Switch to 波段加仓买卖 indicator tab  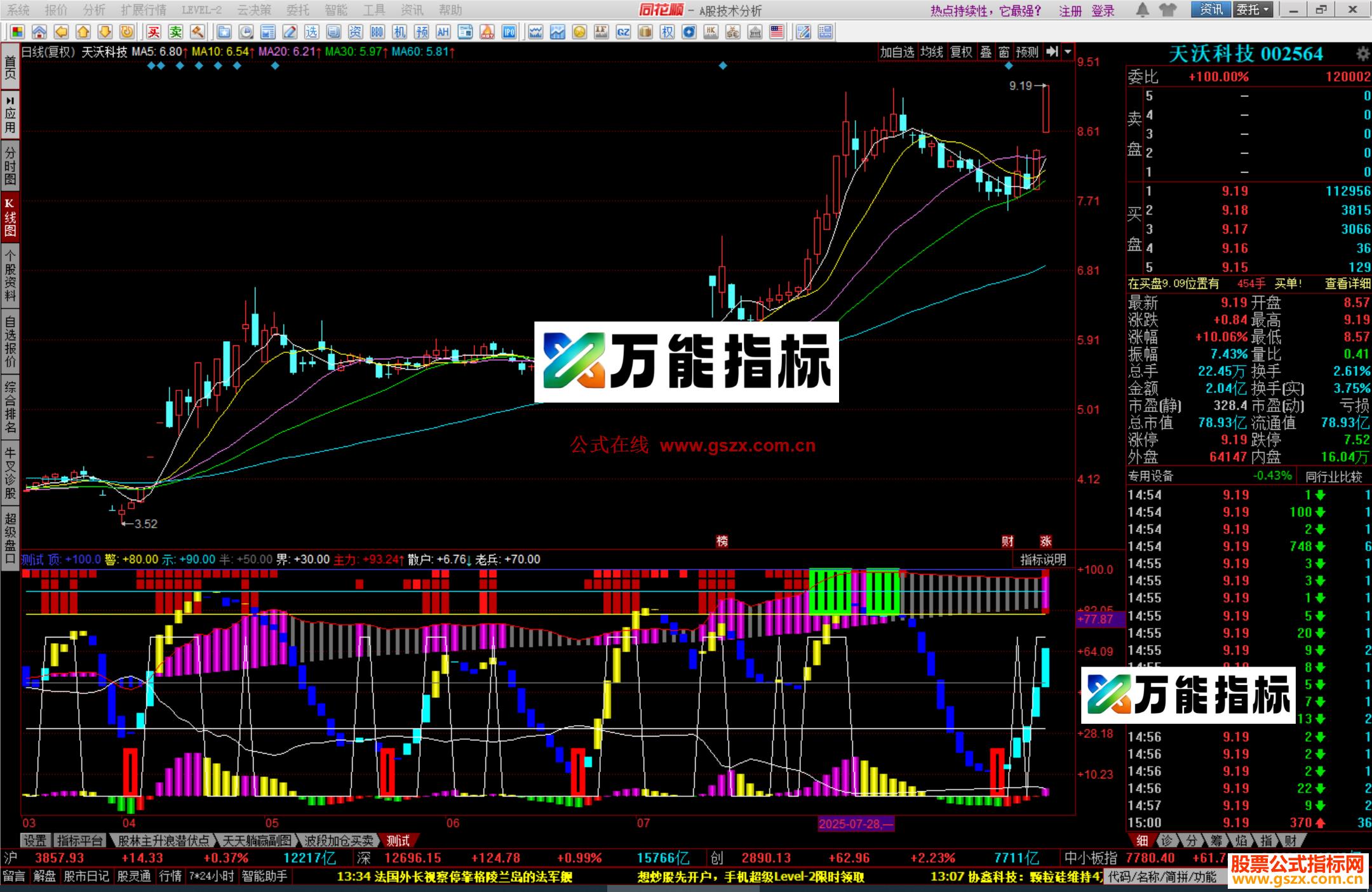point(339,841)
